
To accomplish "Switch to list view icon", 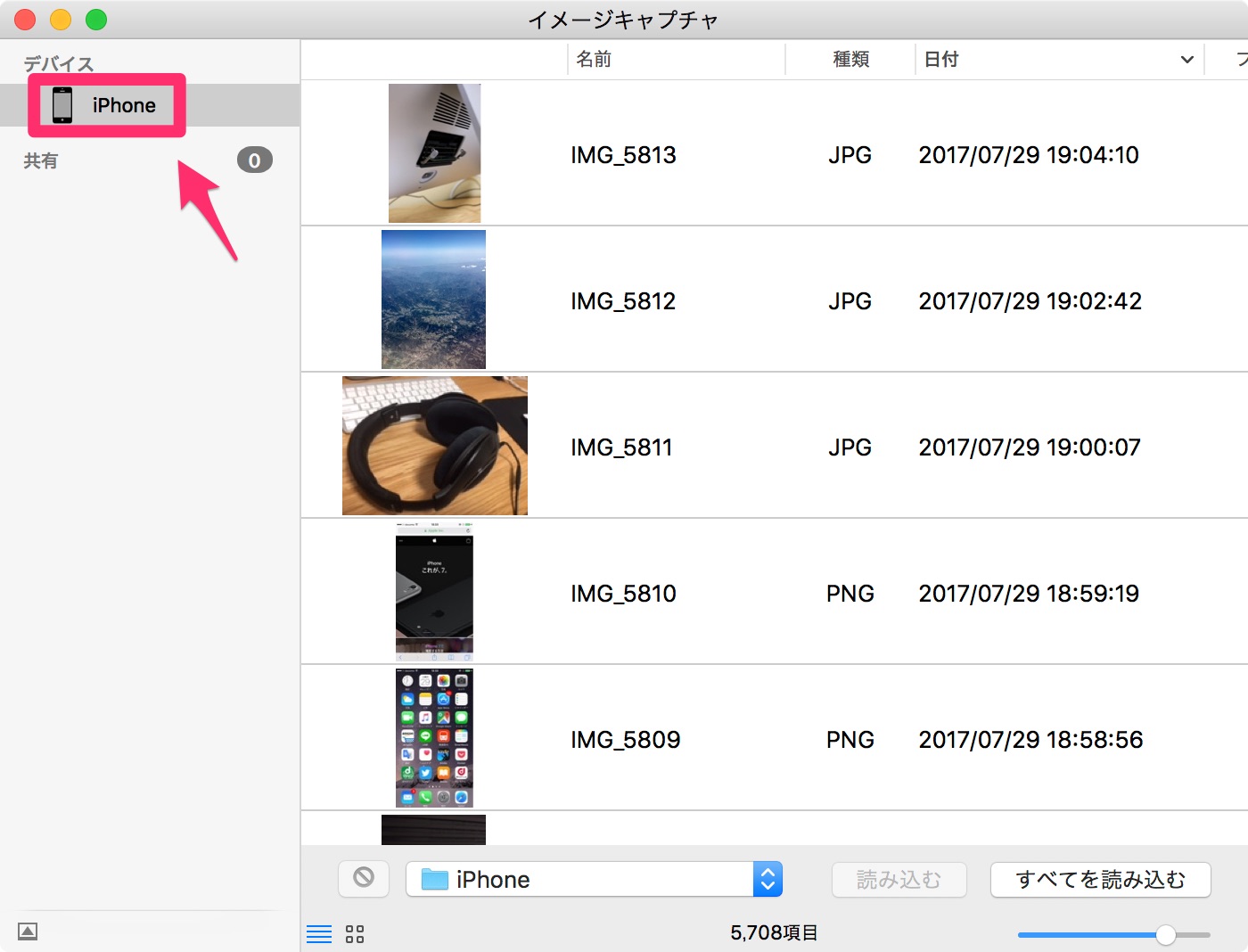I will [319, 933].
